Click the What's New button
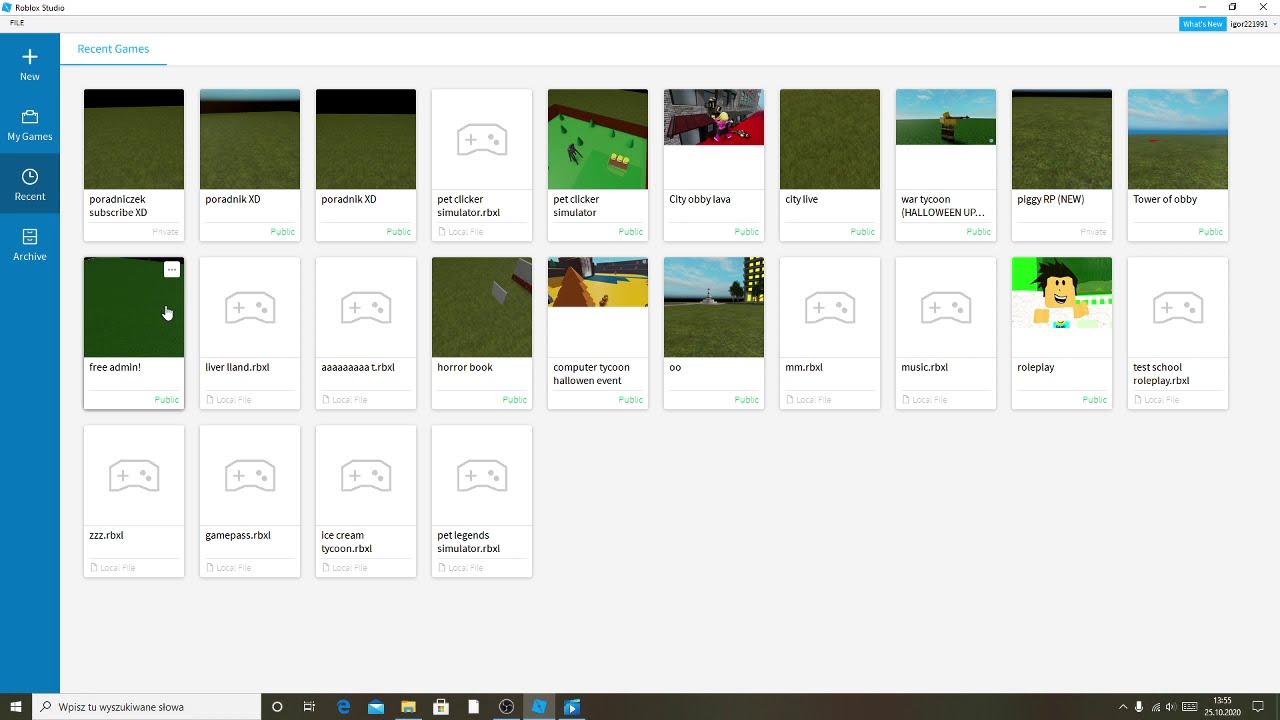The width and height of the screenshot is (1280, 720). click(x=1202, y=24)
